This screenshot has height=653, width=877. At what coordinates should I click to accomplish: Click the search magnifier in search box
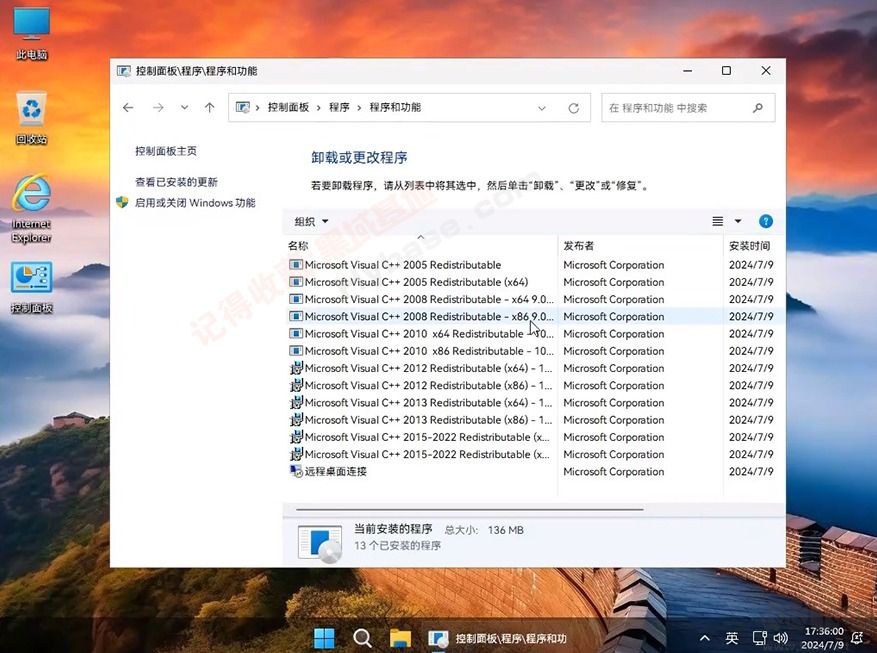(758, 107)
